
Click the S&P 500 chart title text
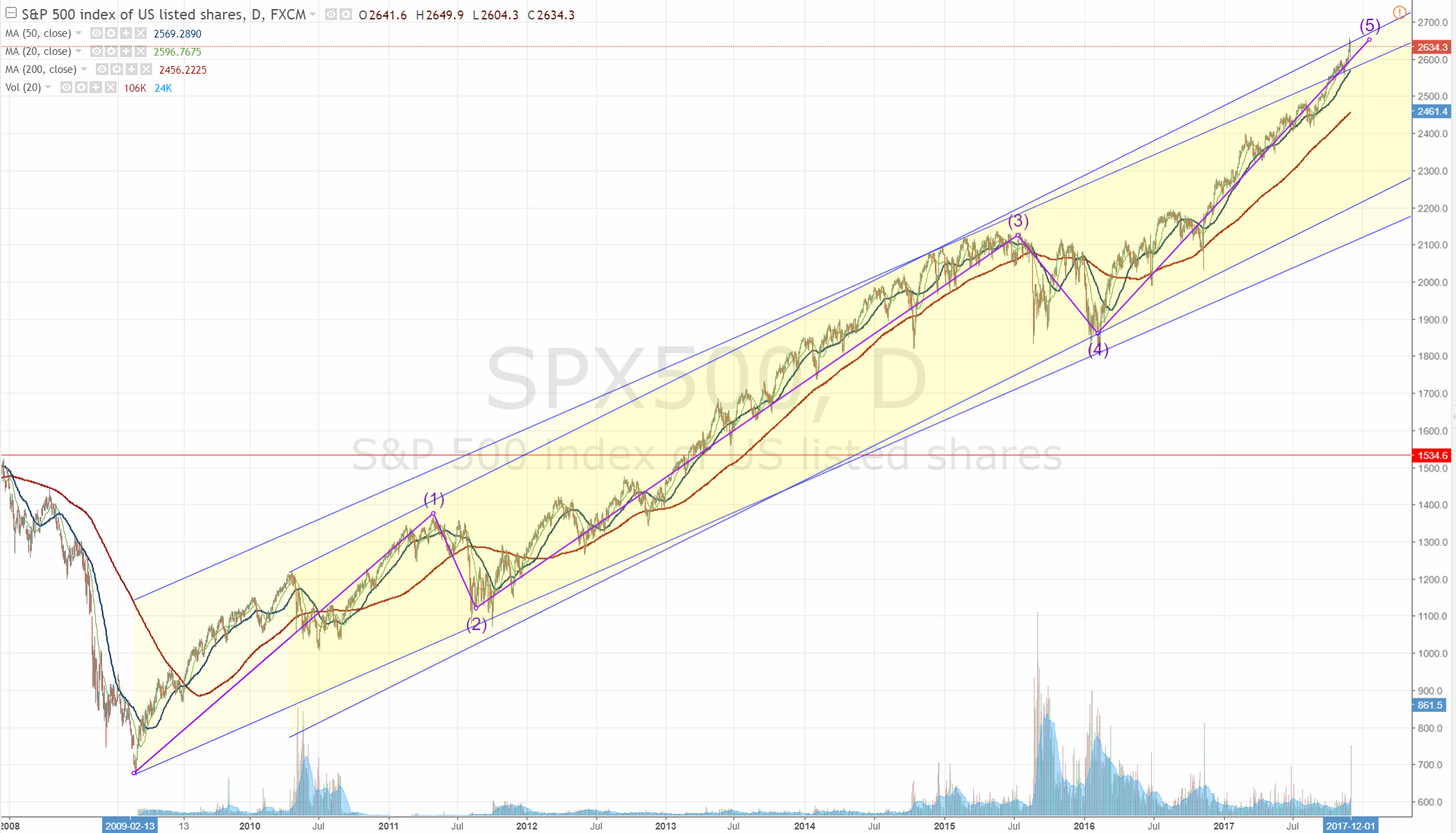(x=163, y=15)
